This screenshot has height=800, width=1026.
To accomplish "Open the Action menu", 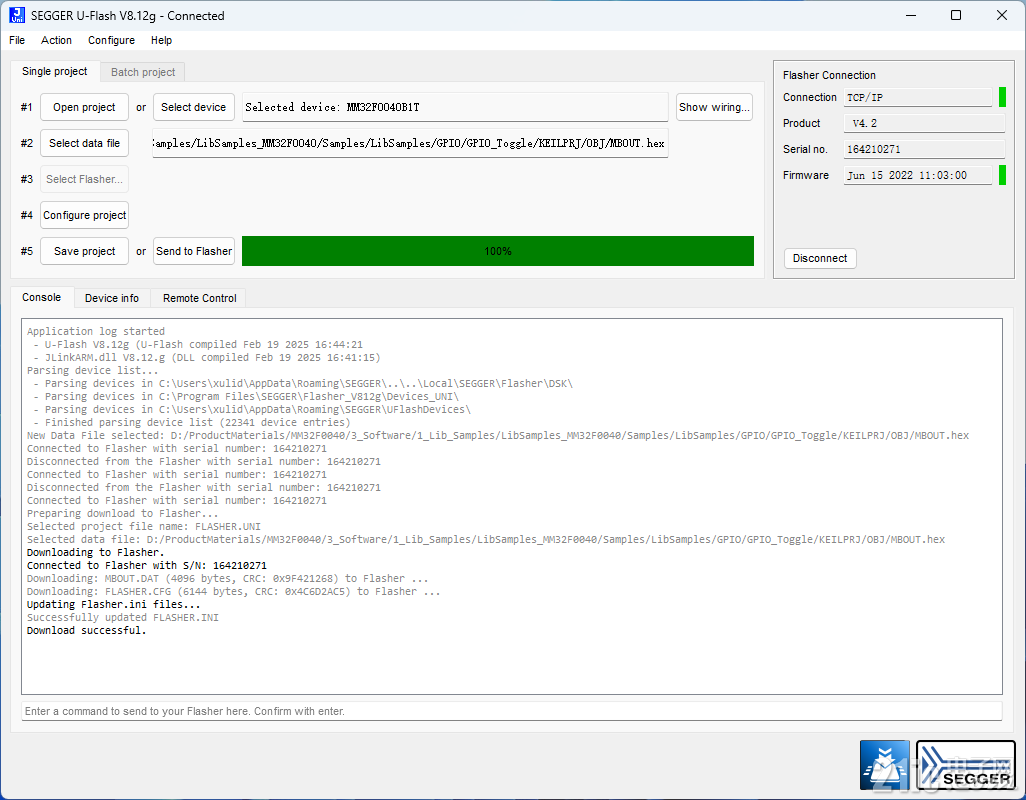I will pos(56,40).
